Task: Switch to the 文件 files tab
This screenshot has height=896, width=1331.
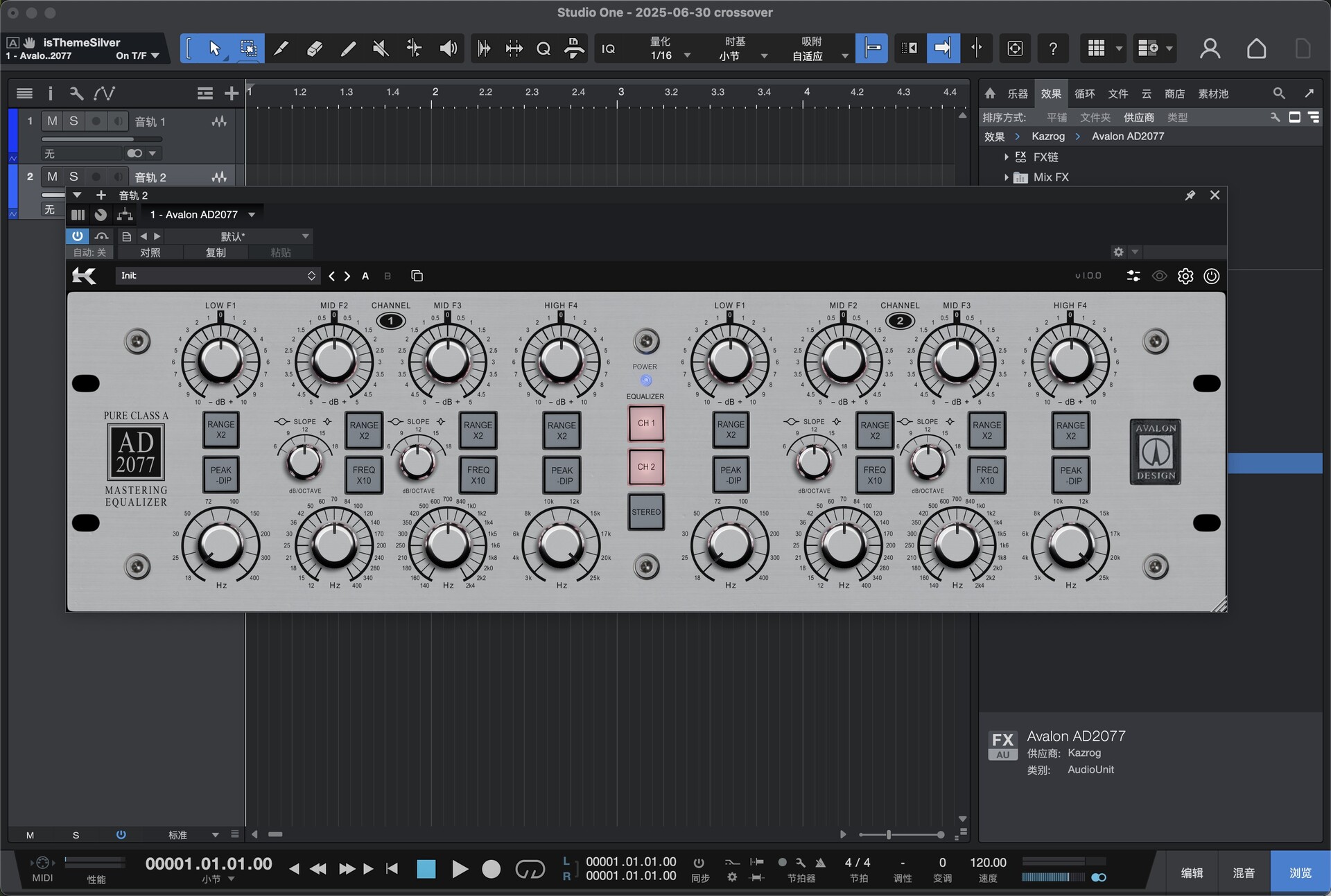Action: click(x=1117, y=94)
